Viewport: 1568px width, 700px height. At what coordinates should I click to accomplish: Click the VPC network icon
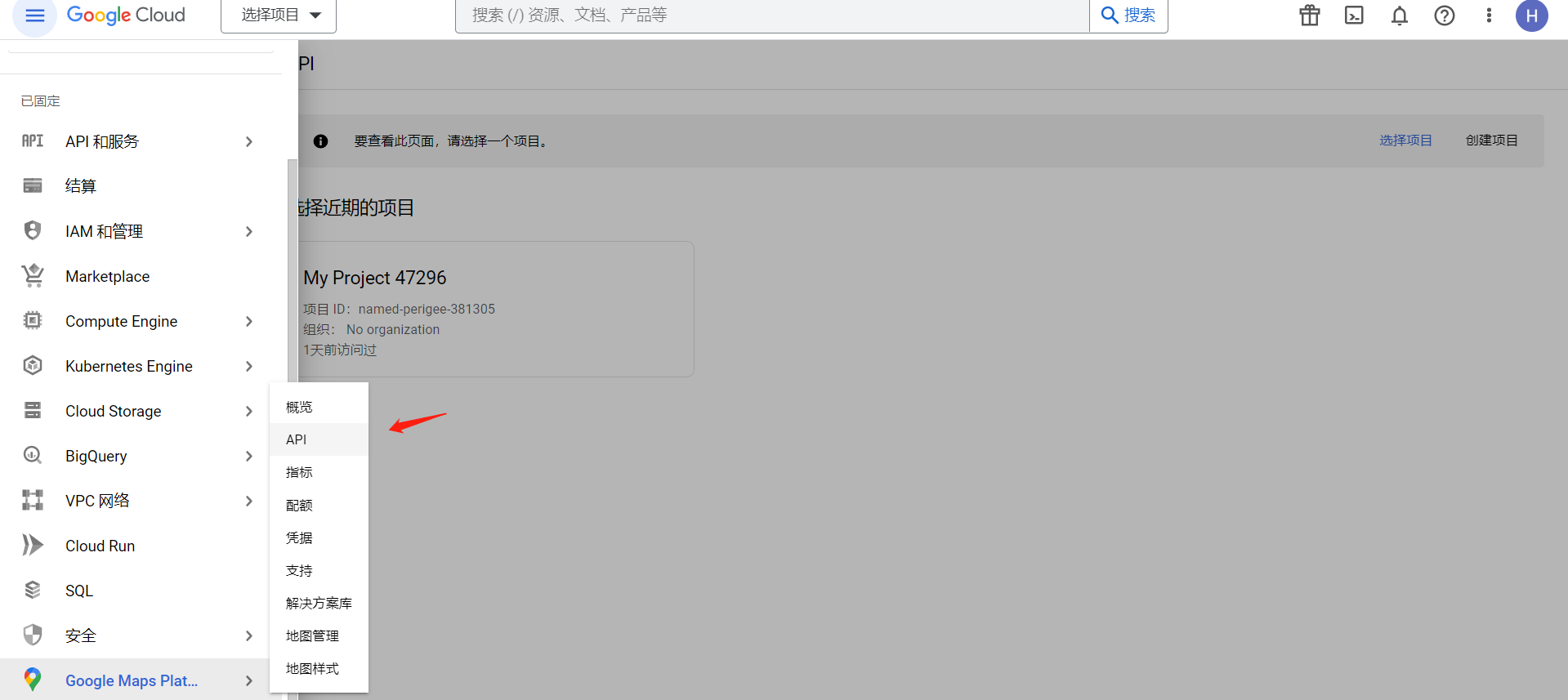pyautogui.click(x=33, y=500)
